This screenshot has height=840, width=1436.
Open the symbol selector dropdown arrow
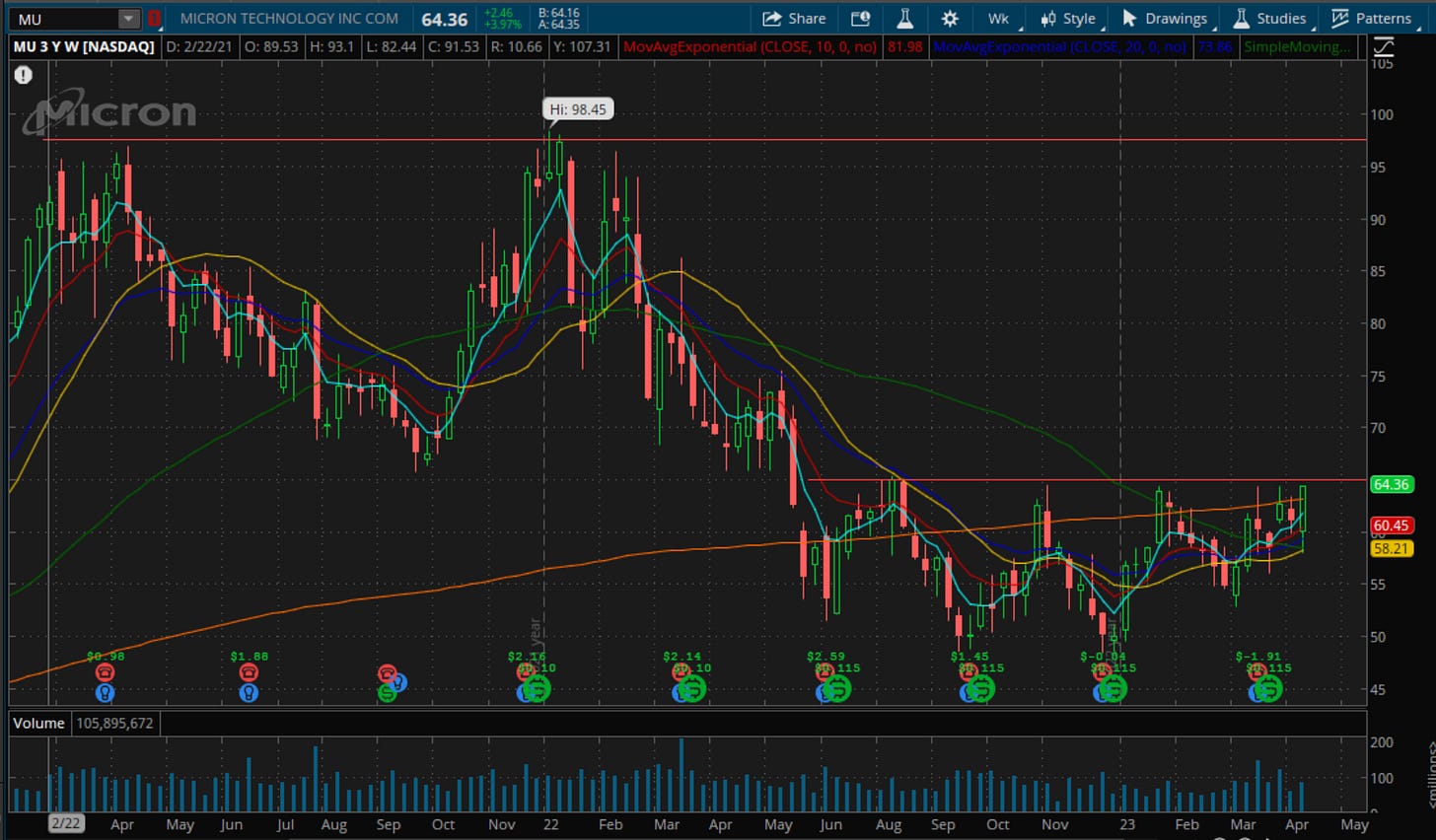(129, 19)
